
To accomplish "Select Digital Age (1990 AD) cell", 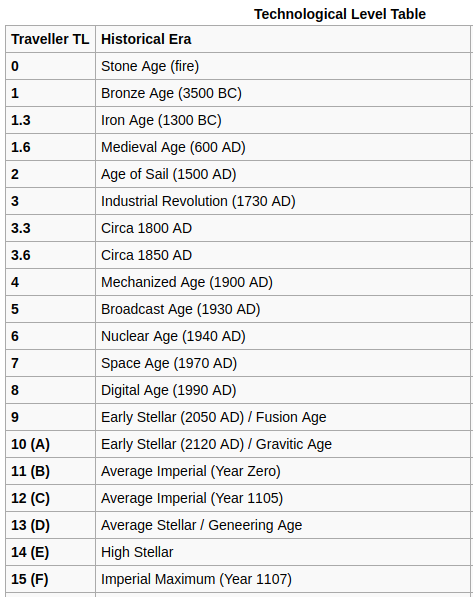I will pyautogui.click(x=283, y=391).
